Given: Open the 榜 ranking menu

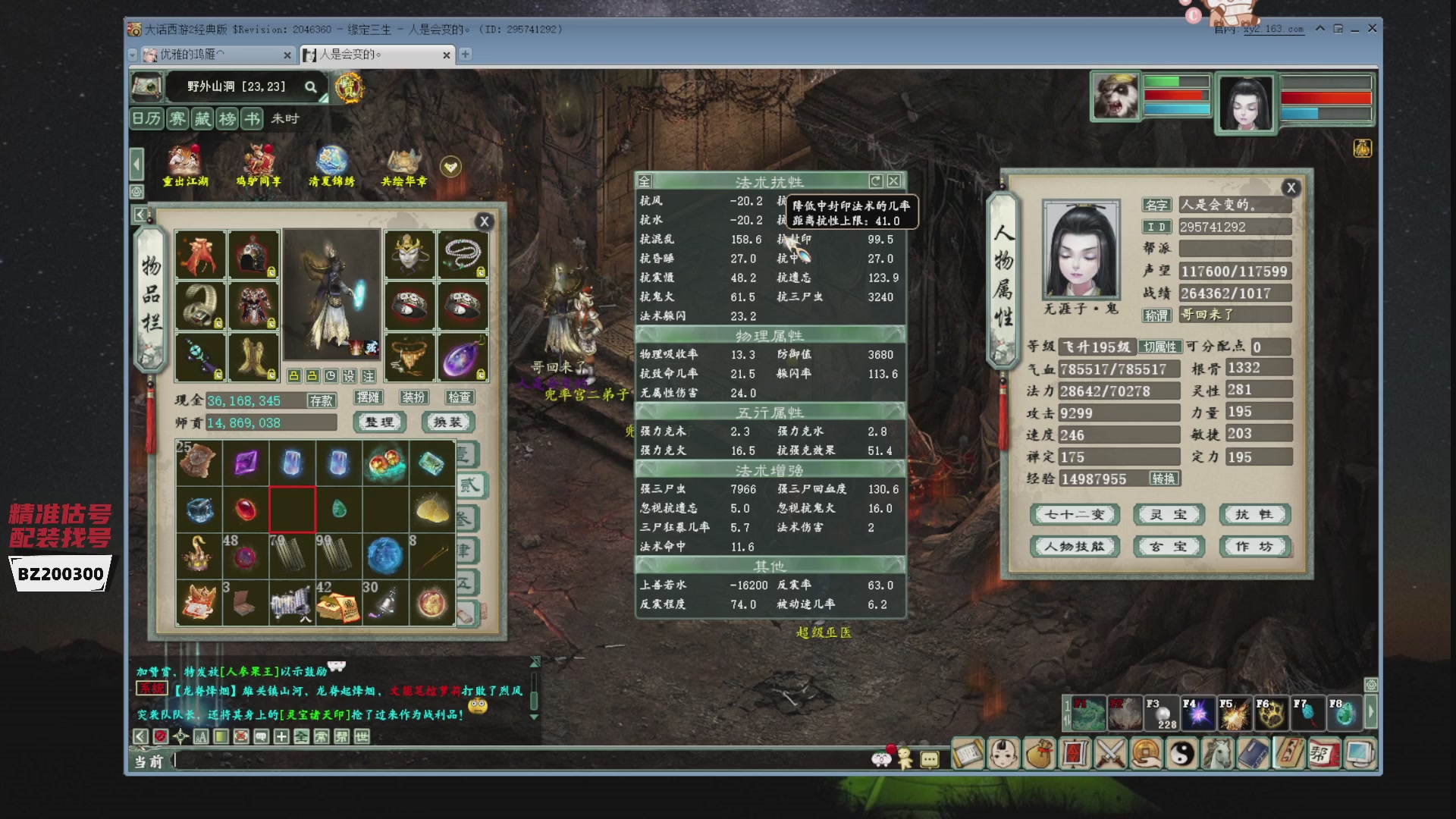Looking at the screenshot, I should tap(227, 118).
